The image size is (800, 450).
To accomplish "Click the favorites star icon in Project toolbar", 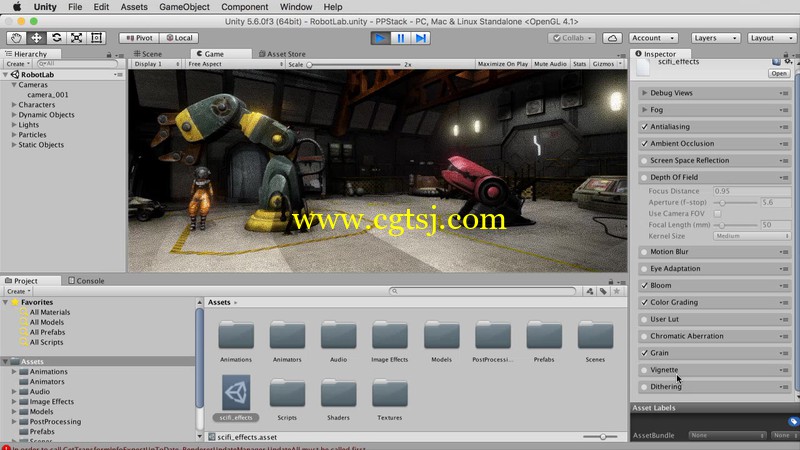I will [616, 291].
